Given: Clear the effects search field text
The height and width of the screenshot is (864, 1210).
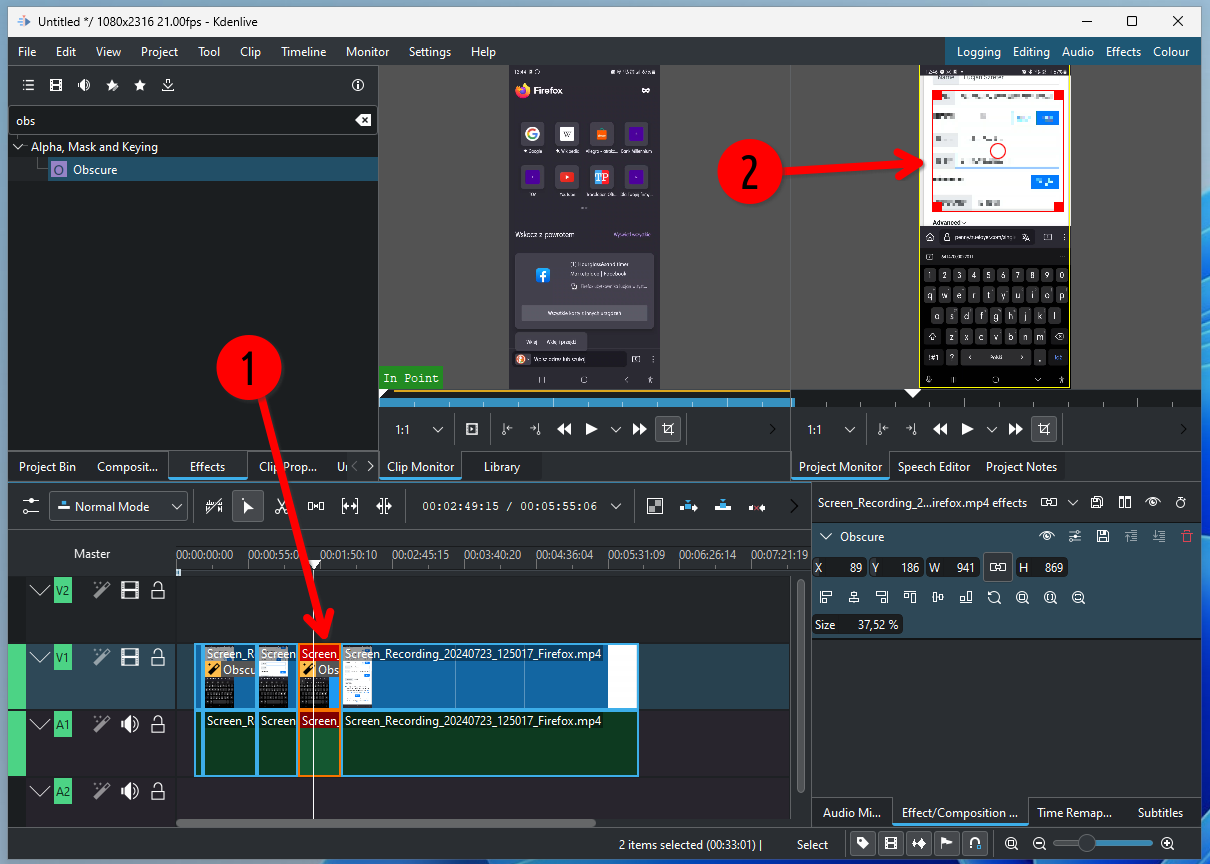Looking at the screenshot, I should (x=363, y=120).
